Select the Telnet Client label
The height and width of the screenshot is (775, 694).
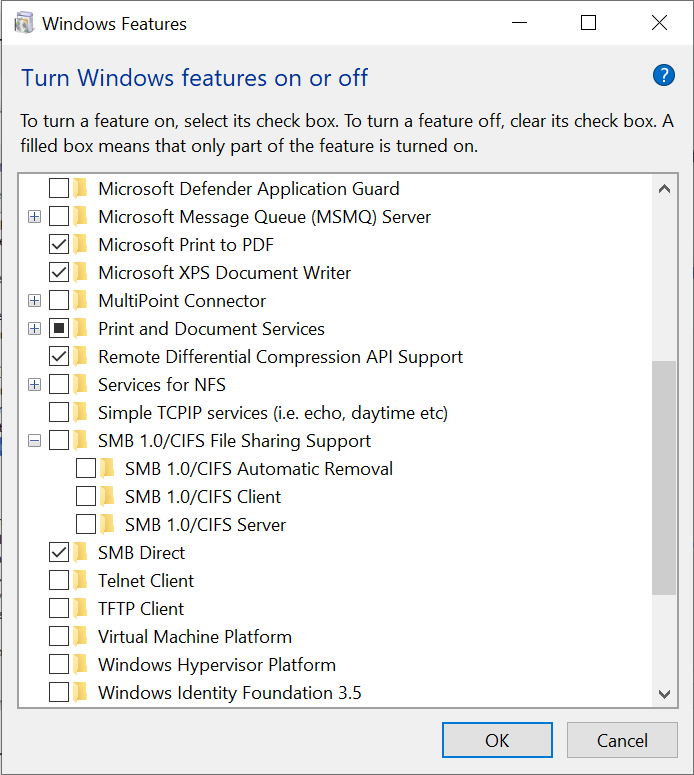[x=146, y=581]
